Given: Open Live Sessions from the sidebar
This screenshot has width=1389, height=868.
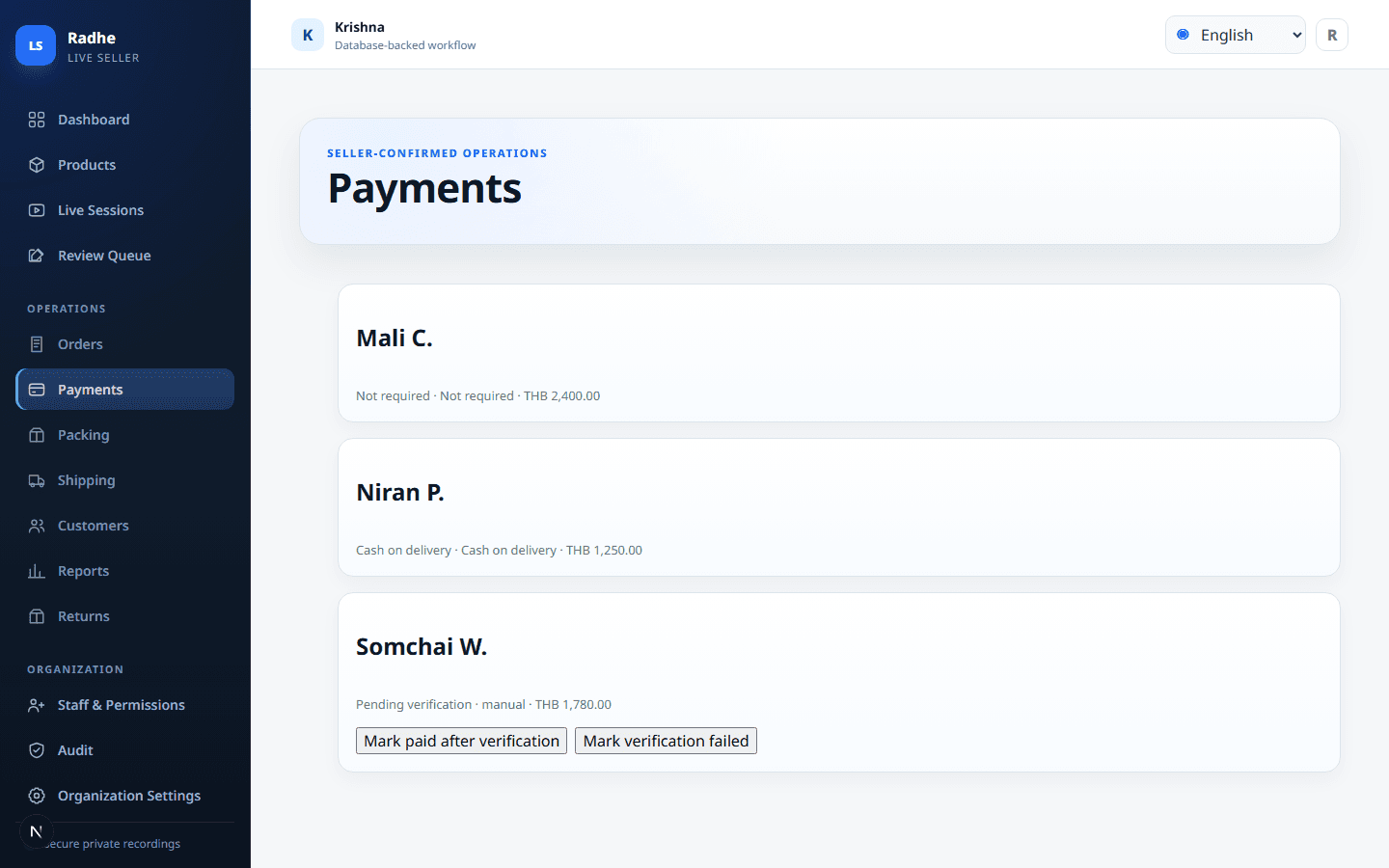Looking at the screenshot, I should point(124,210).
